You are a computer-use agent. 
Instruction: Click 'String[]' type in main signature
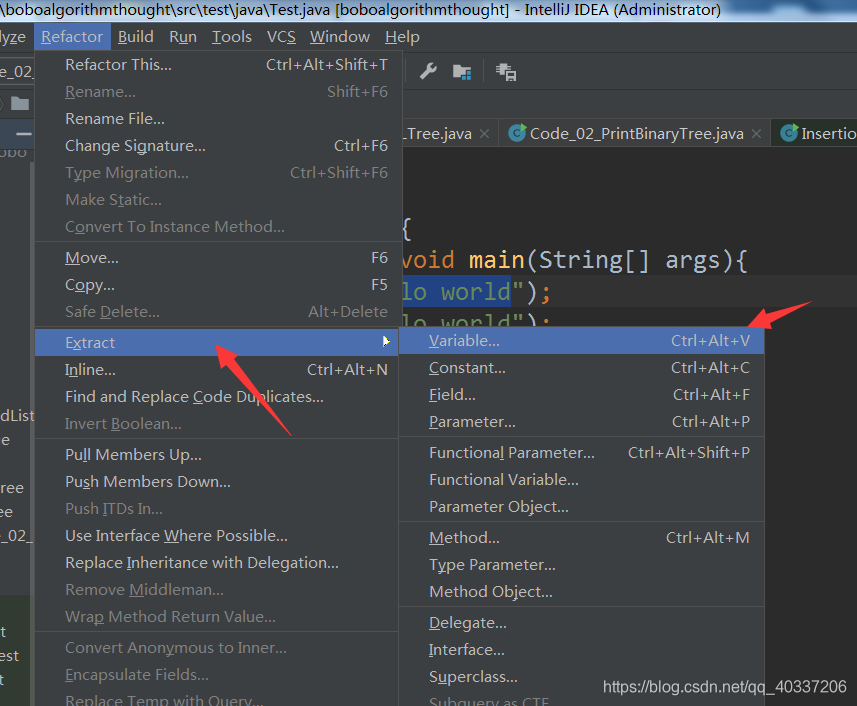[x=594, y=261]
